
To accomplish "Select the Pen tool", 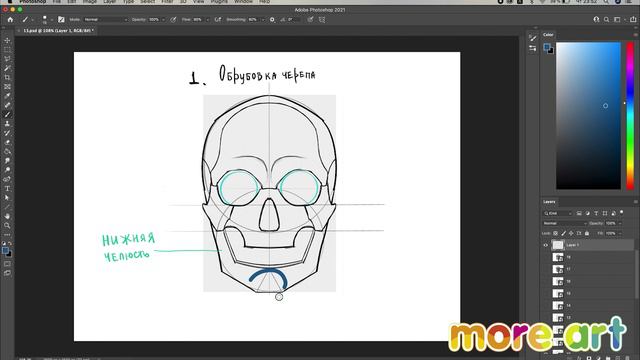I will click(x=7, y=179).
